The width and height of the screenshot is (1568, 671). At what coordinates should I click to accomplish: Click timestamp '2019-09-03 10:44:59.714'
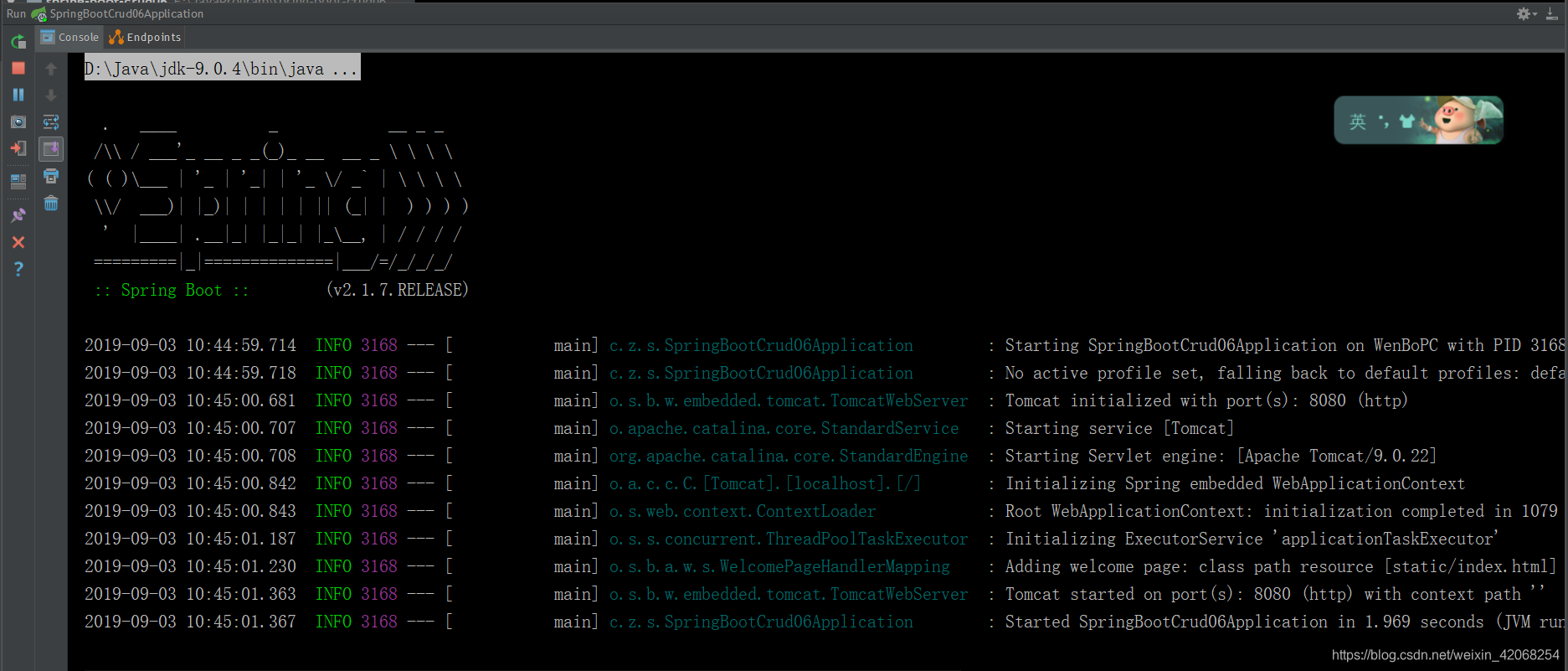point(190,345)
